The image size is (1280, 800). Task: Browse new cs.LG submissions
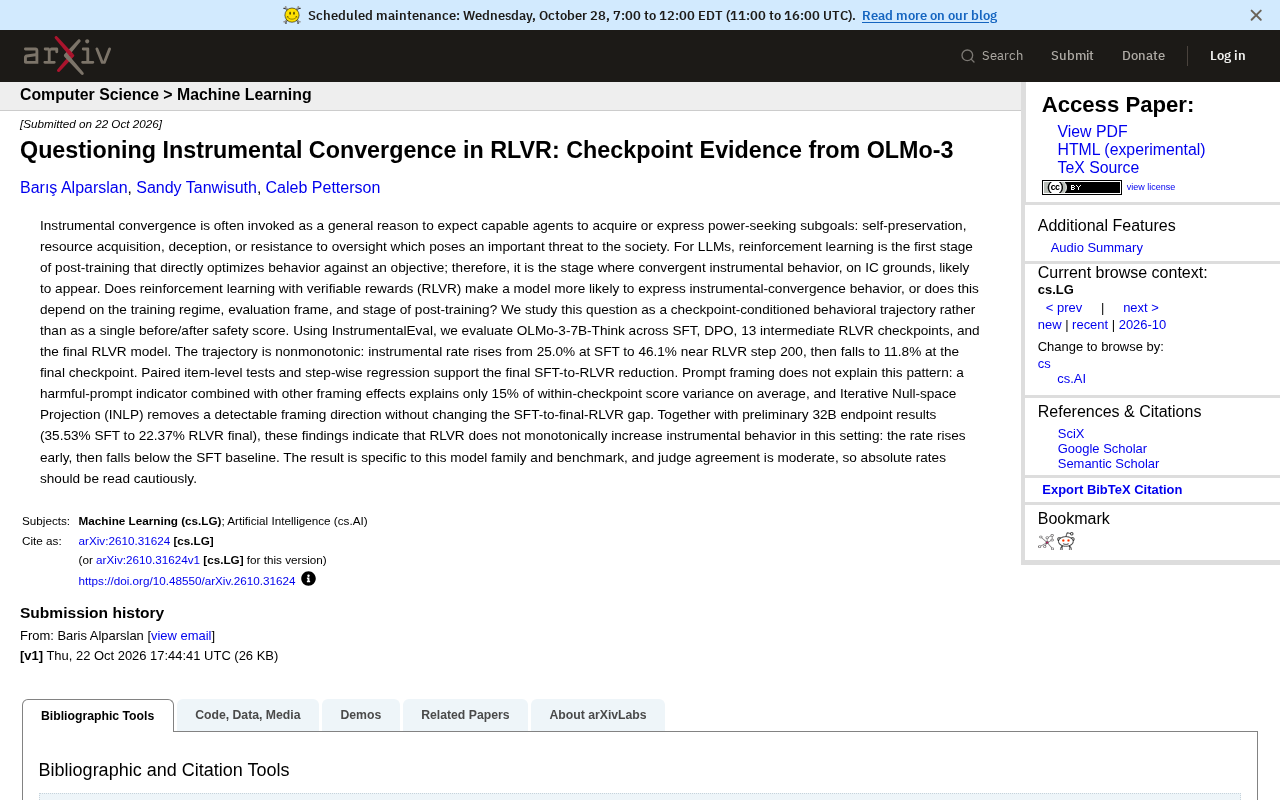click(x=1050, y=325)
